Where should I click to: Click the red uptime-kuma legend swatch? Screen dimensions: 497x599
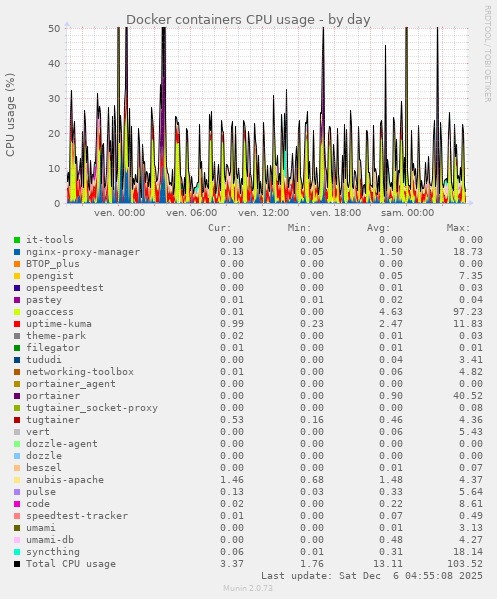pyautogui.click(x=17, y=324)
